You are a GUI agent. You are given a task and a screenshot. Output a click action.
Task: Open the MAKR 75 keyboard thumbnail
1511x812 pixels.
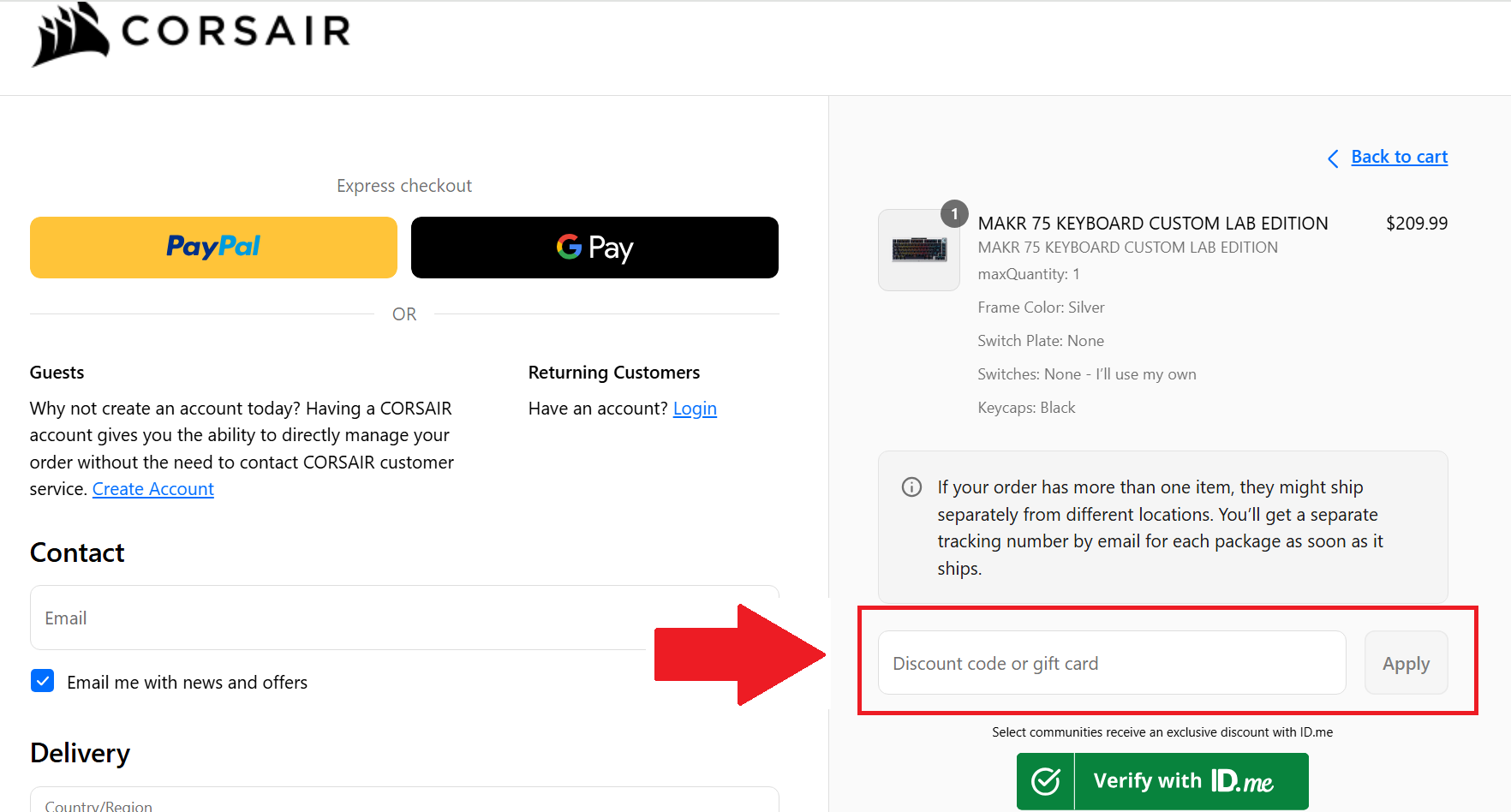tap(919, 250)
